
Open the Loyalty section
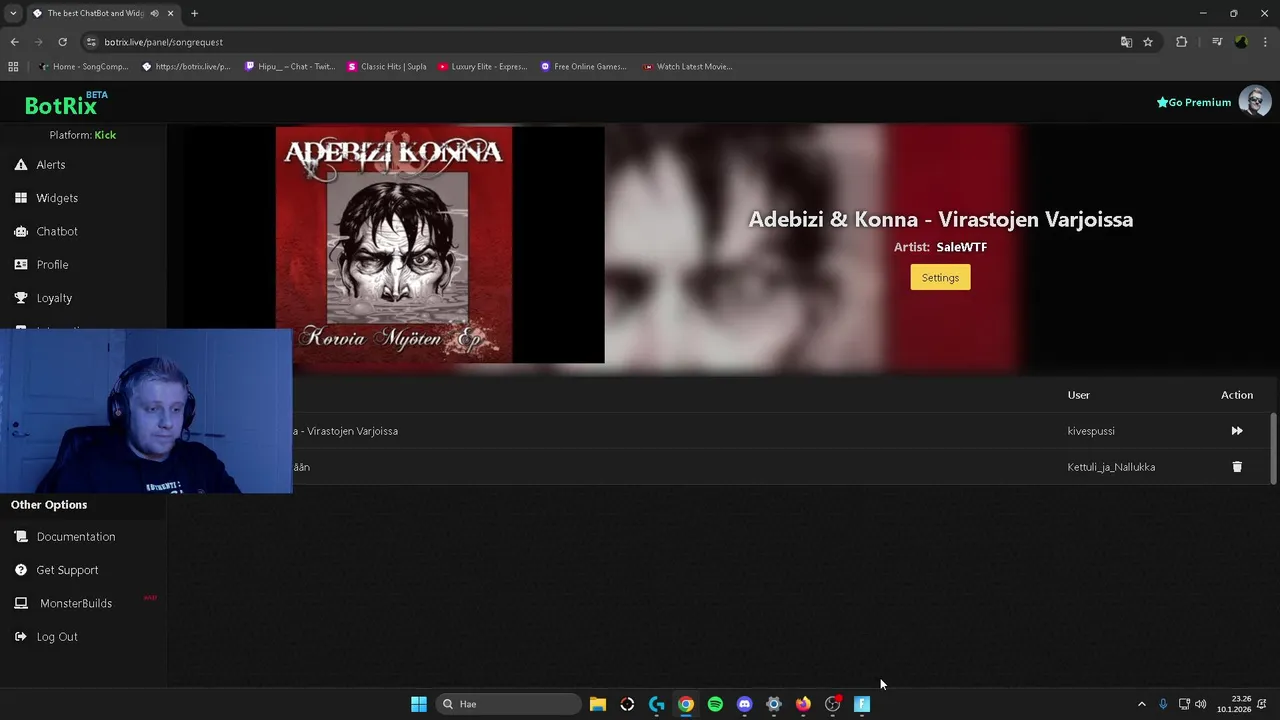pyautogui.click(x=54, y=298)
